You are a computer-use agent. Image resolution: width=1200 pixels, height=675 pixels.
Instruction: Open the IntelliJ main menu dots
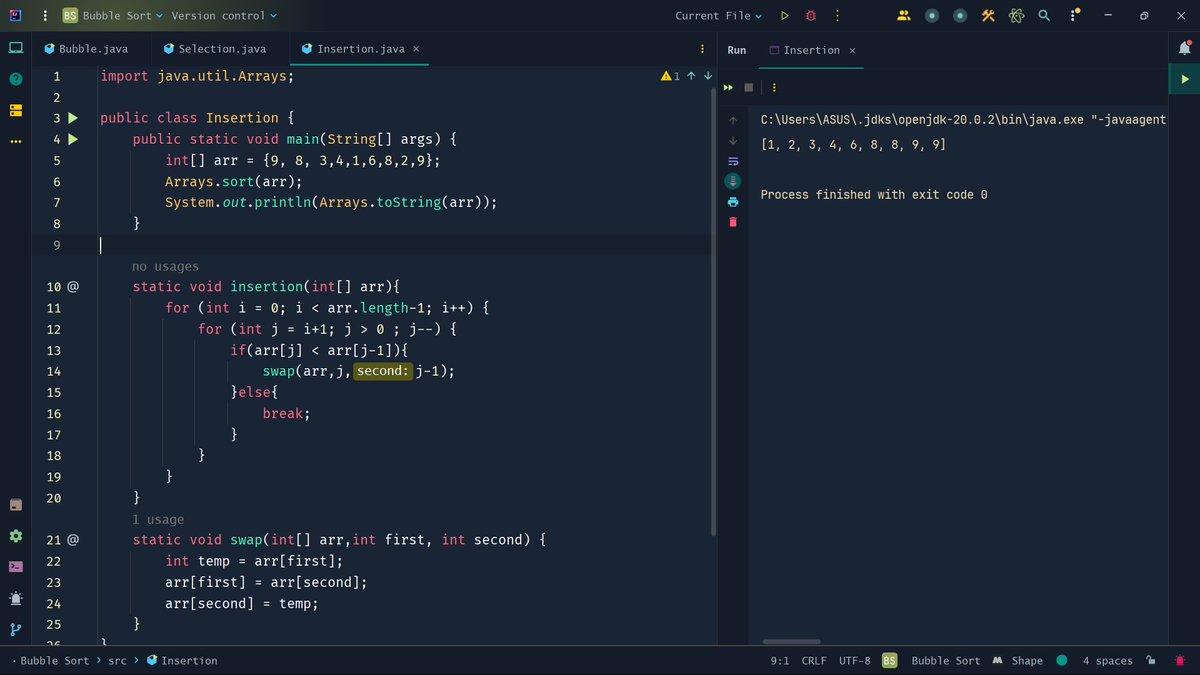(45, 15)
